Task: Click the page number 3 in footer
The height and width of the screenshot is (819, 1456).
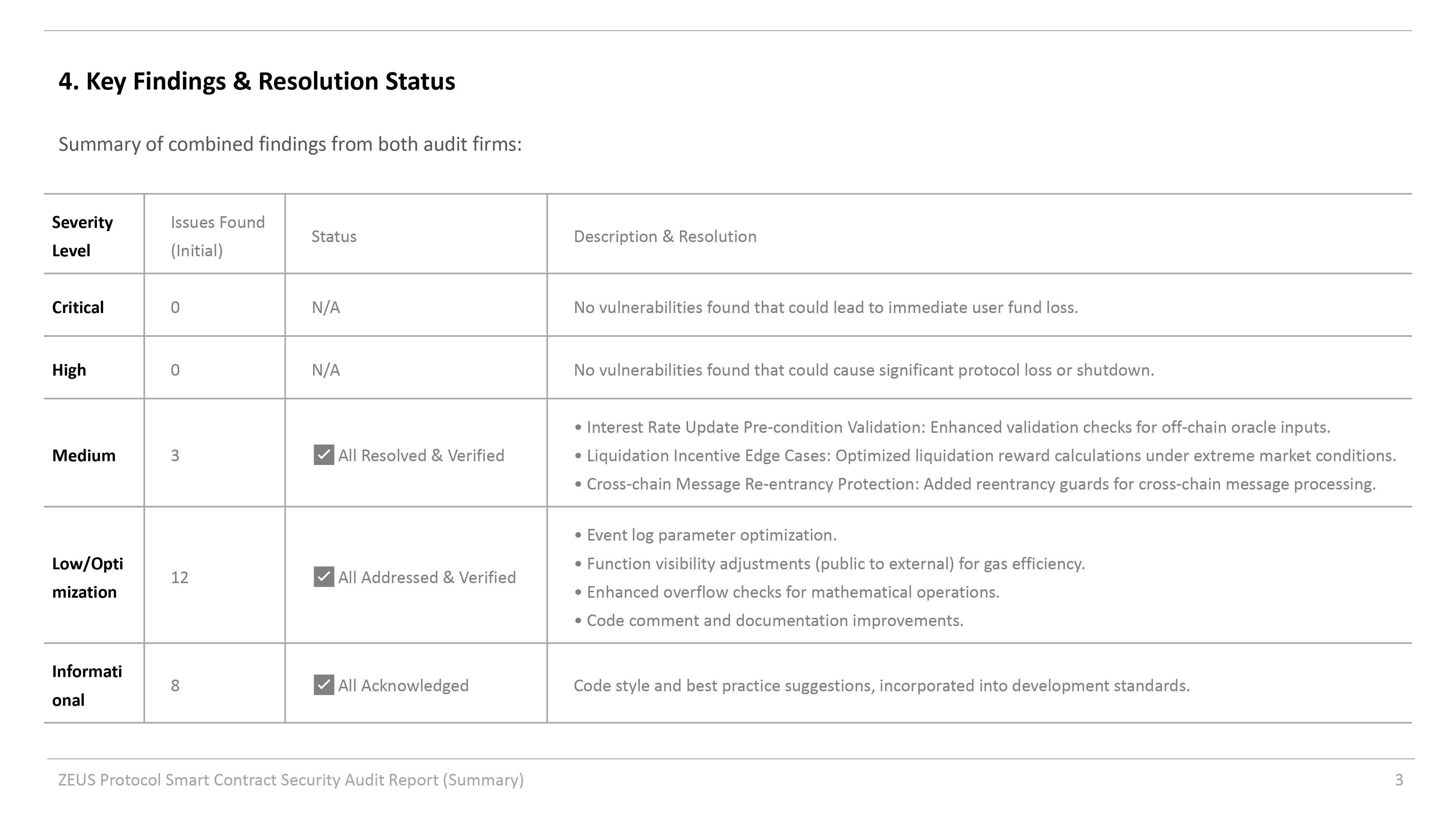Action: pyautogui.click(x=1399, y=780)
